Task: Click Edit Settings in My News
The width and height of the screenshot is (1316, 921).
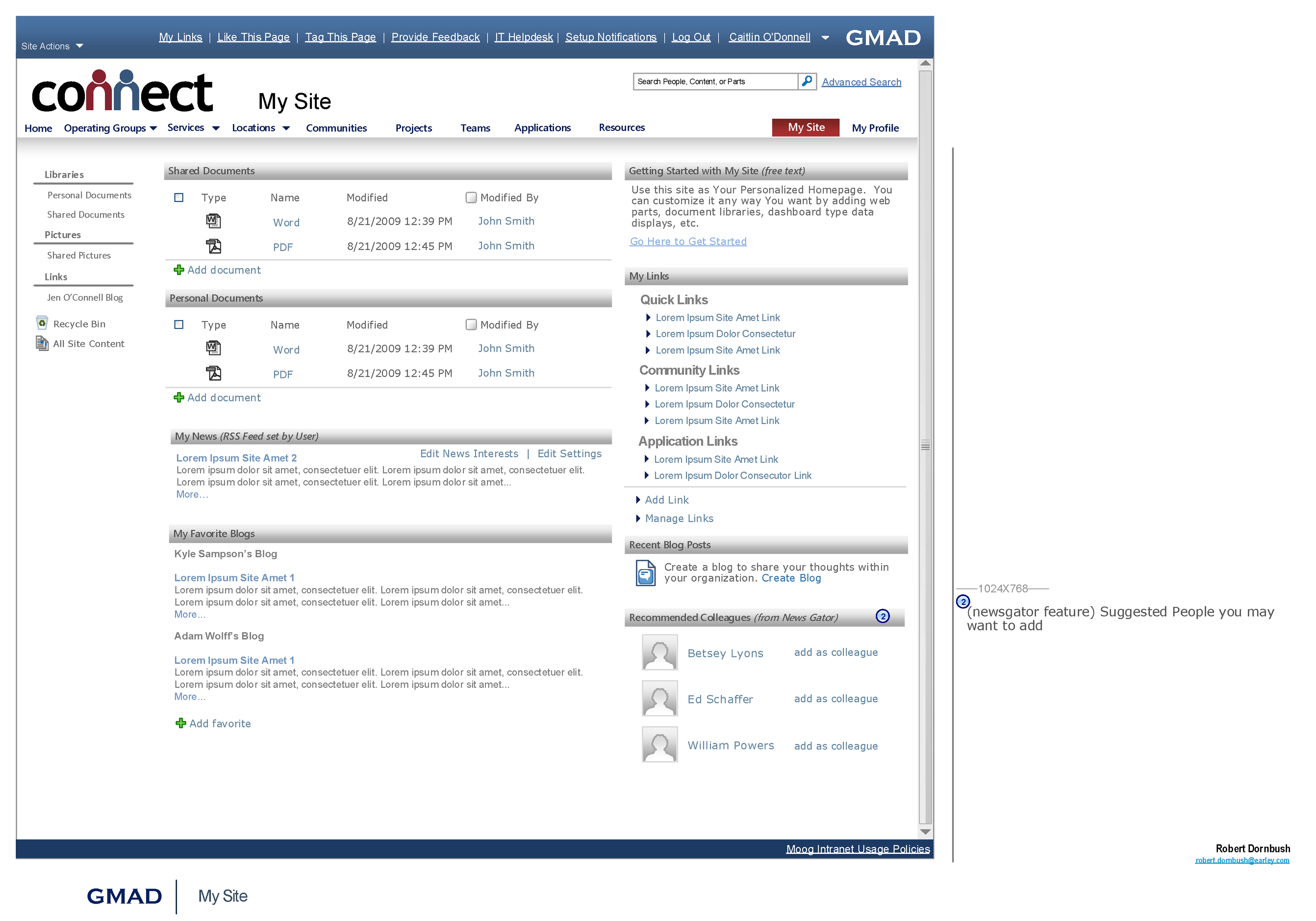Action: [570, 453]
